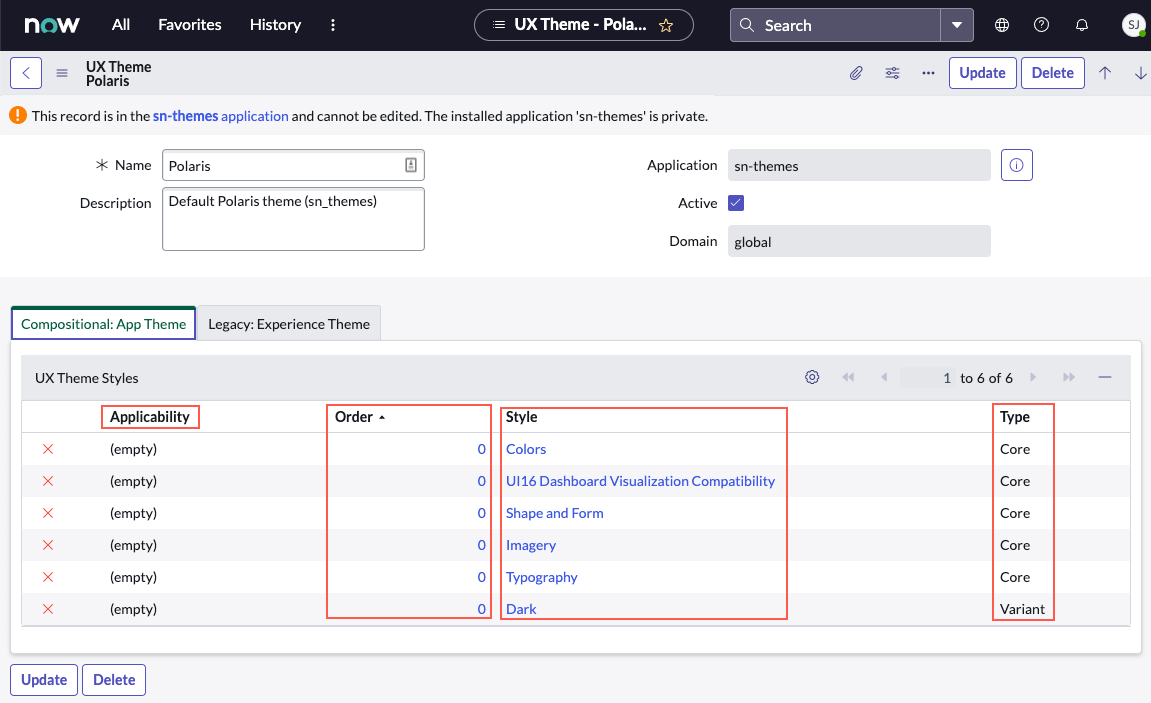Delete the Shape and Form row with X
The image size is (1151, 703).
tap(48, 513)
